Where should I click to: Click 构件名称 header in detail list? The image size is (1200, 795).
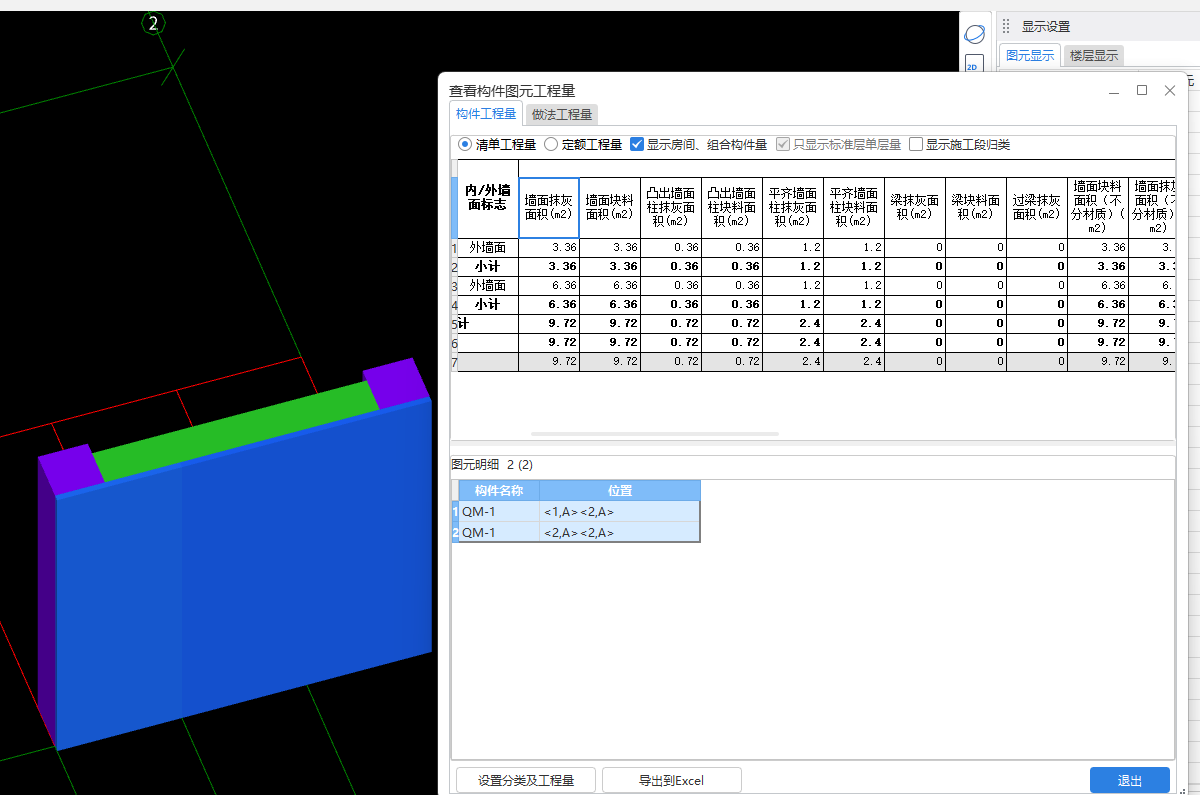click(x=499, y=491)
